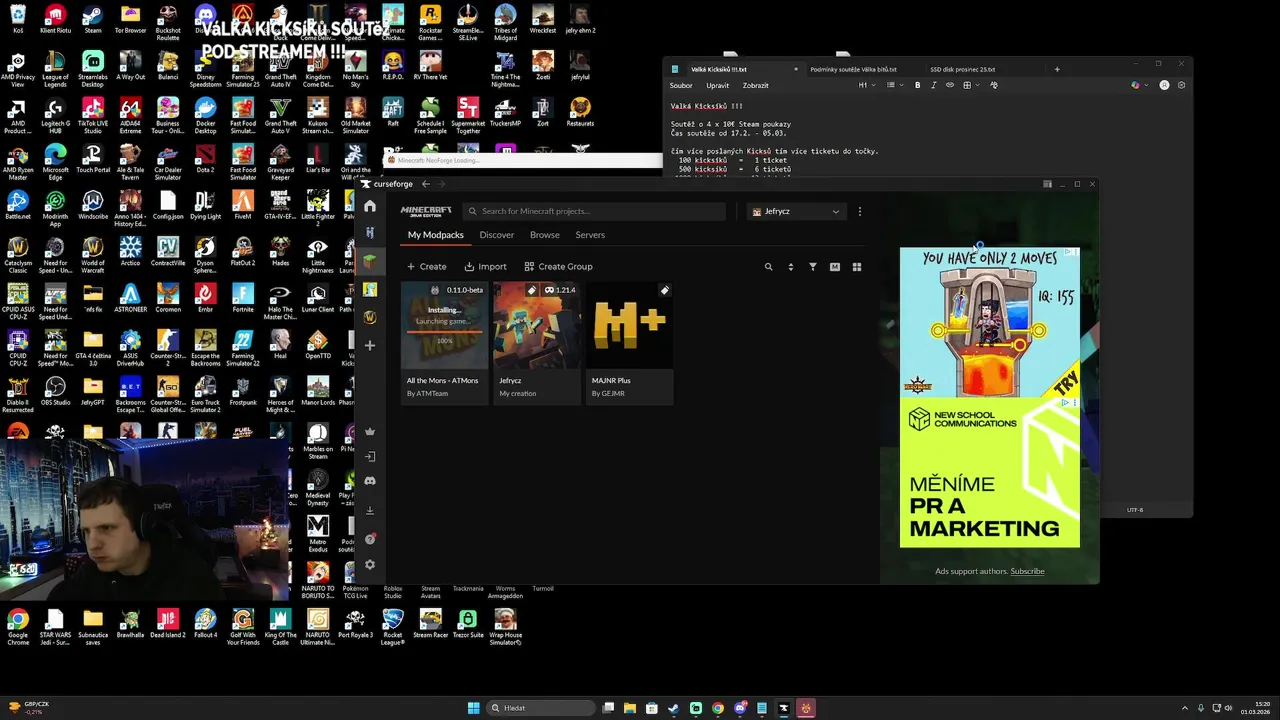1280x720 pixels.
Task: Open Google Chrome from the taskbar
Action: click(718, 708)
